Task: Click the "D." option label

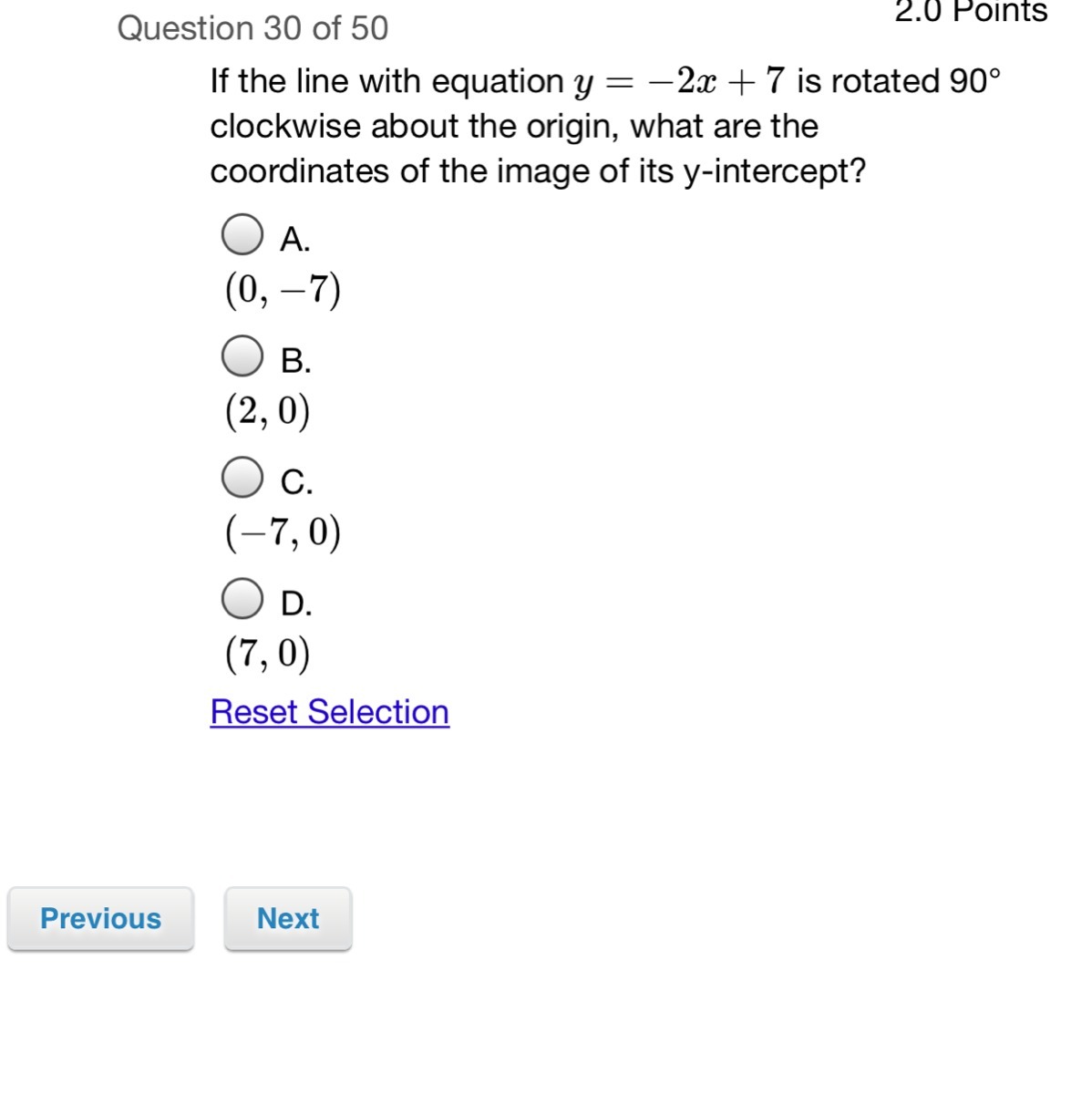Action: 296,603
